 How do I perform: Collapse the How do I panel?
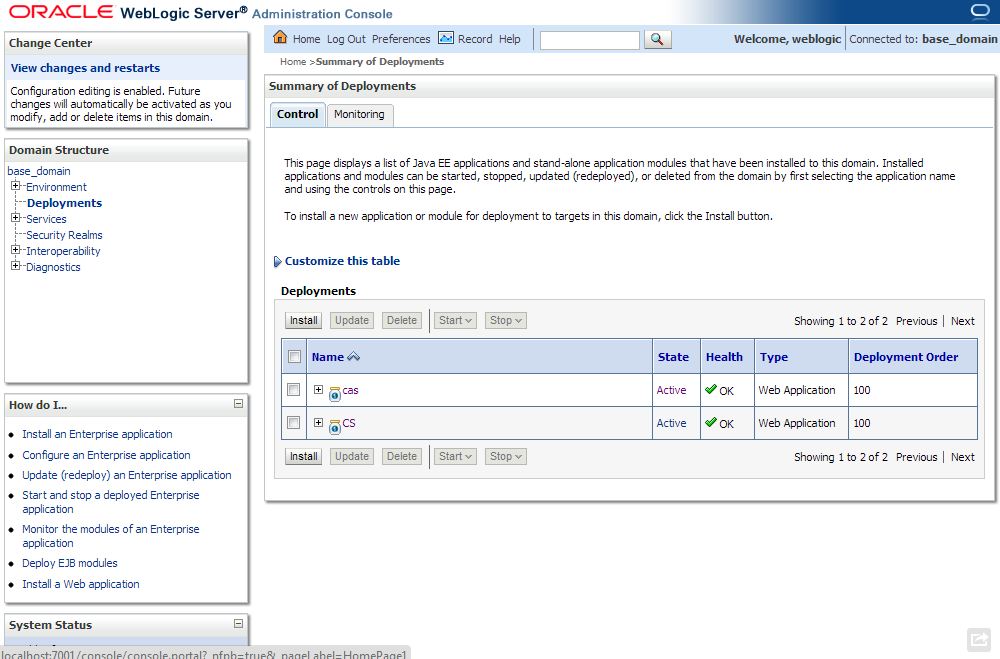coord(240,405)
